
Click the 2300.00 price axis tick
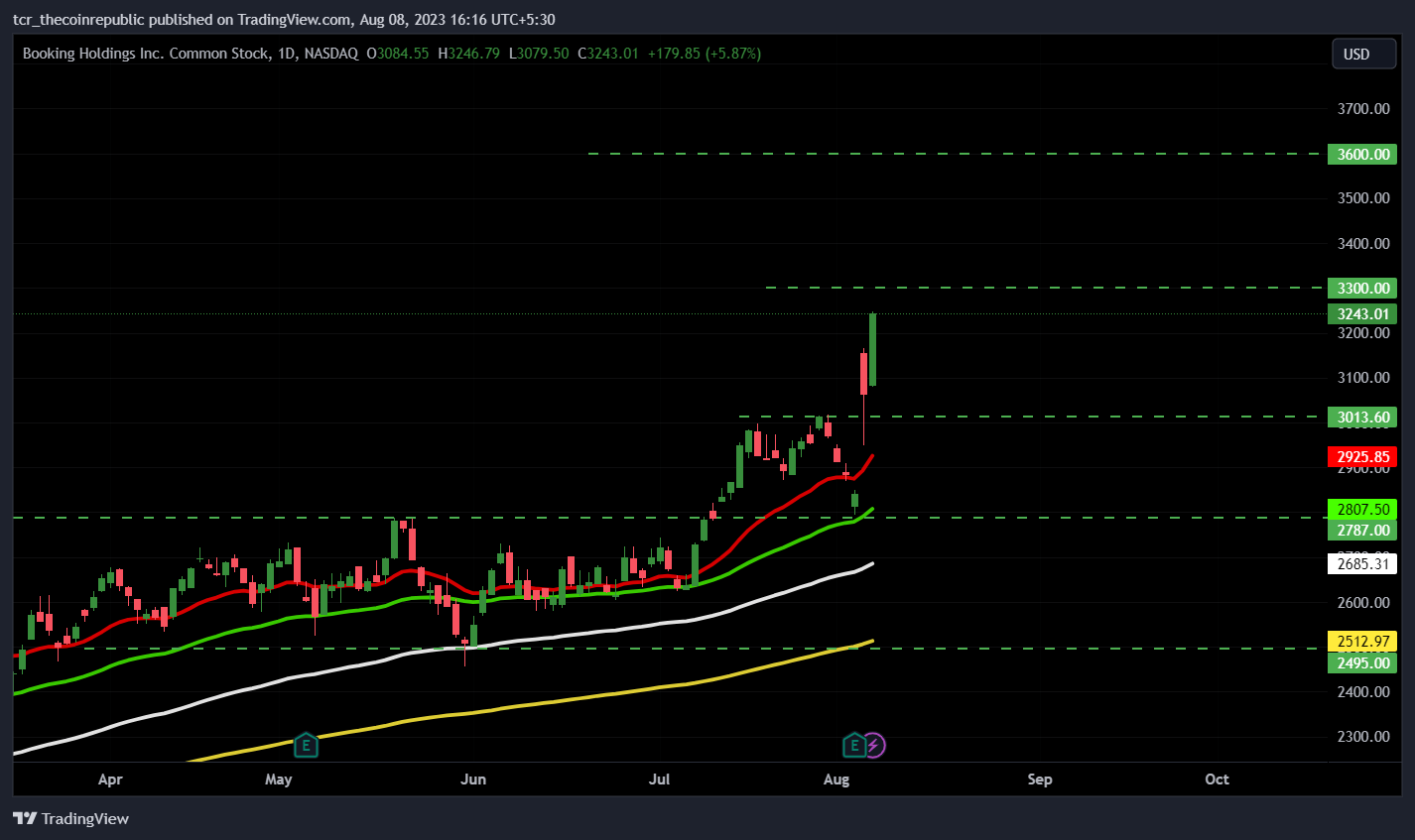[1362, 737]
